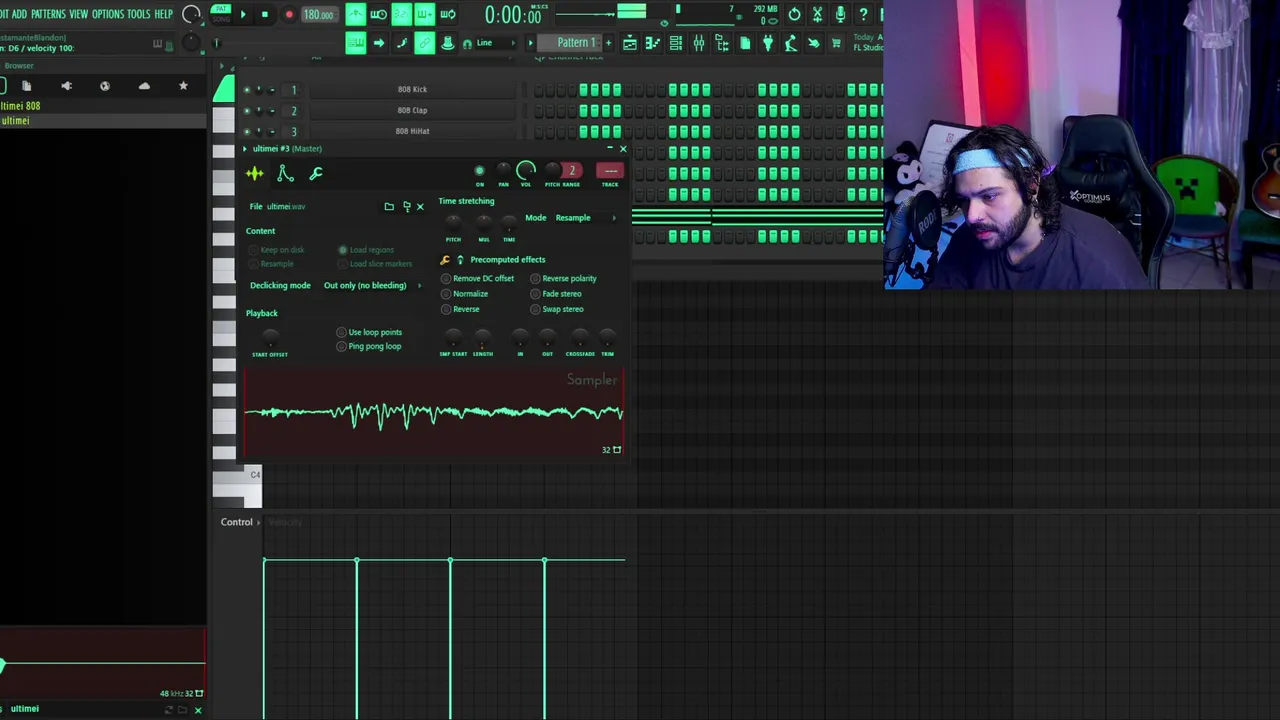
Task: Open the playlist view from toolbar
Action: [x=630, y=43]
